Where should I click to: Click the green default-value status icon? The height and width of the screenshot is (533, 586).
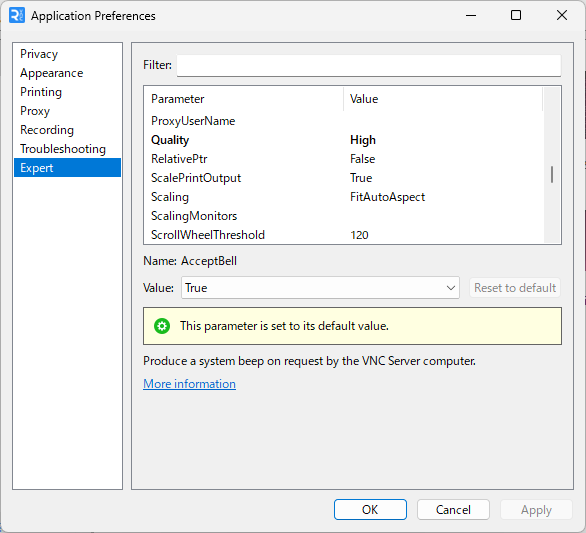(162, 326)
